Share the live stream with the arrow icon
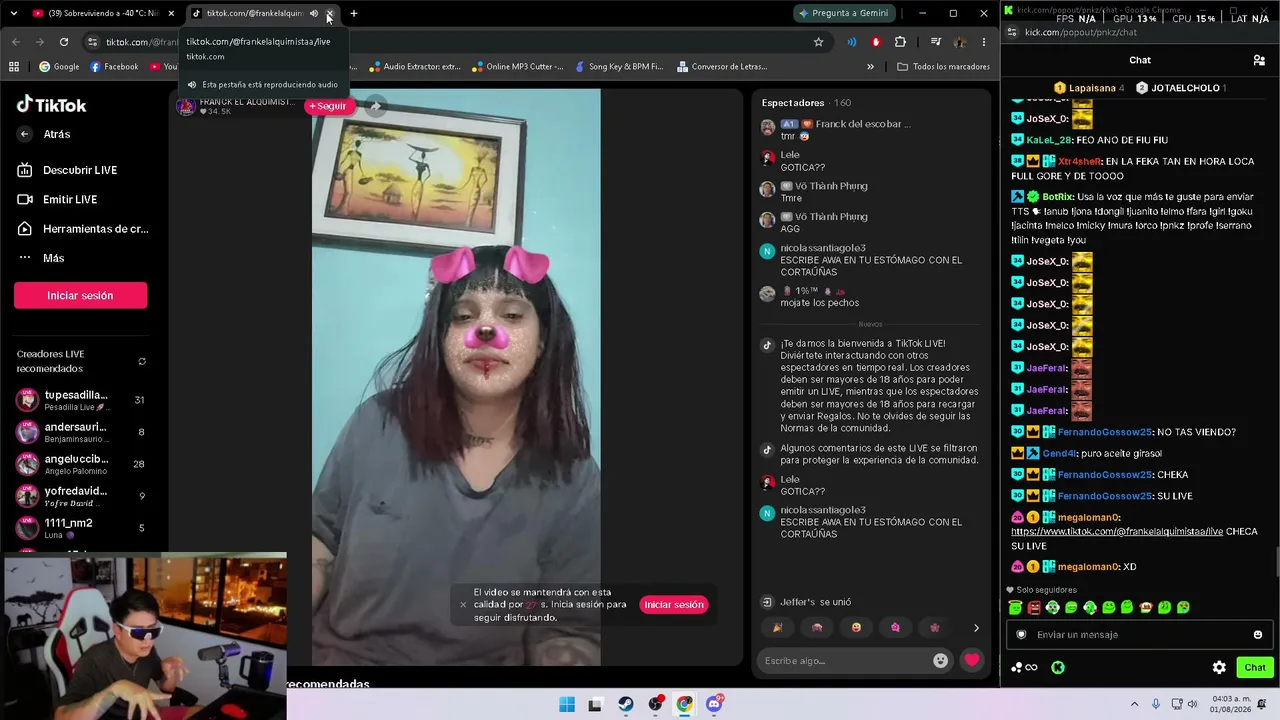Image resolution: width=1280 pixels, height=720 pixels. (376, 106)
